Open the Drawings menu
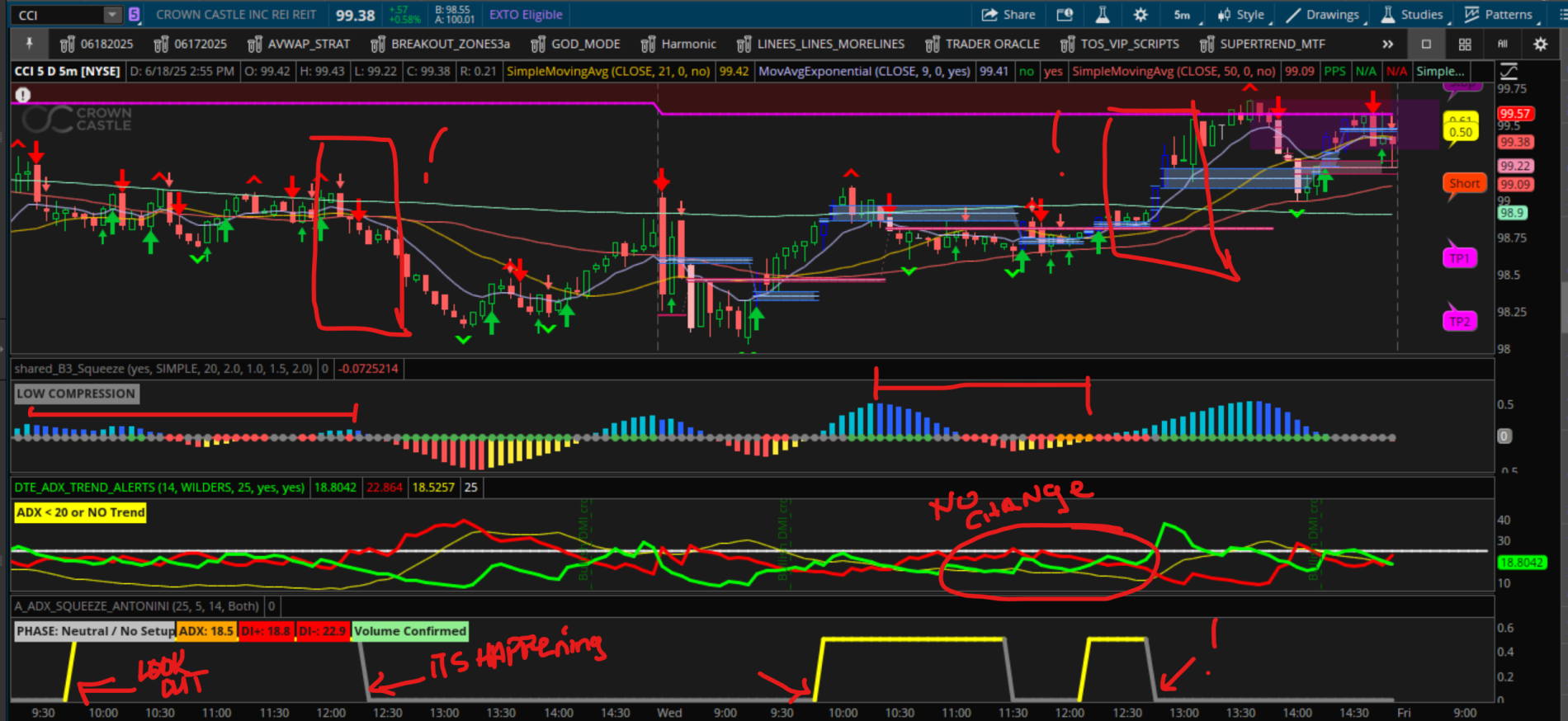Viewport: 1568px width, 721px height. click(1323, 15)
